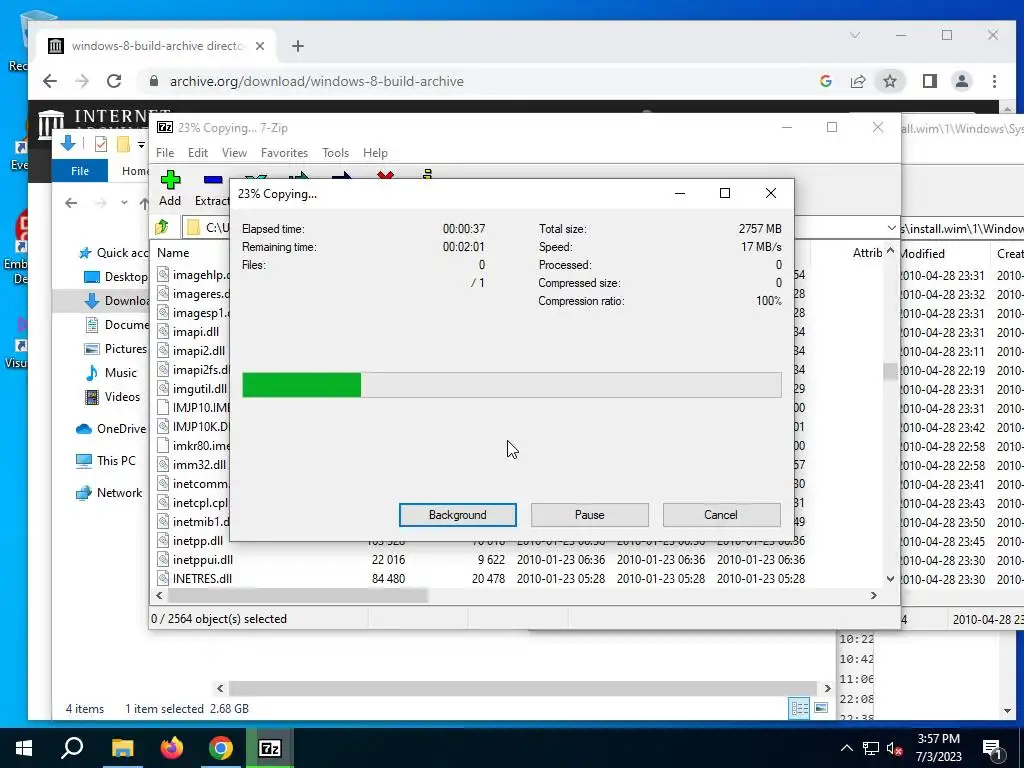Open Chrome profile avatar

[x=962, y=81]
